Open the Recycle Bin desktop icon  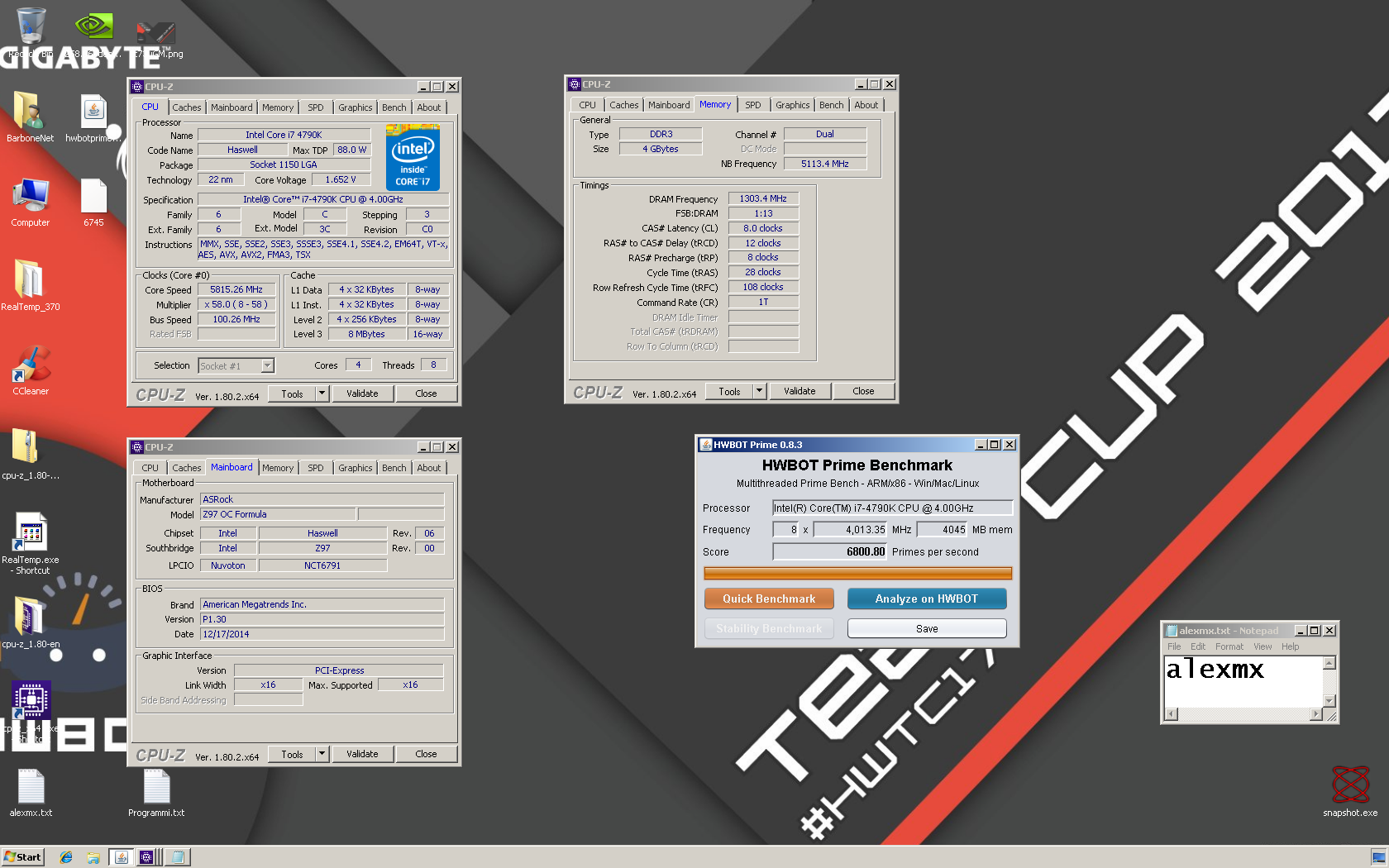(x=31, y=26)
